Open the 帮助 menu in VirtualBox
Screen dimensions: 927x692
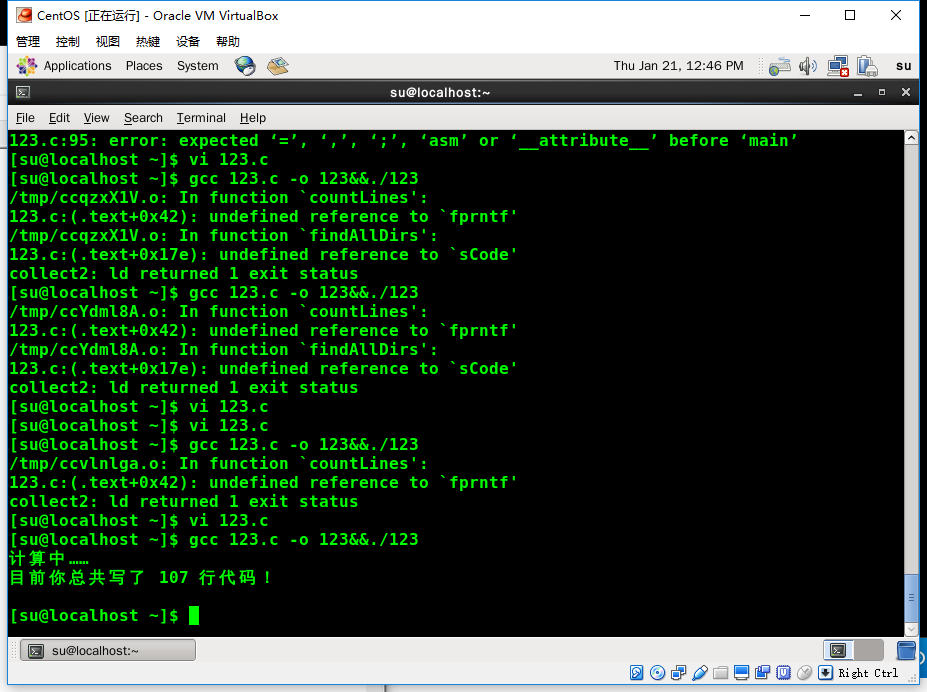click(228, 41)
